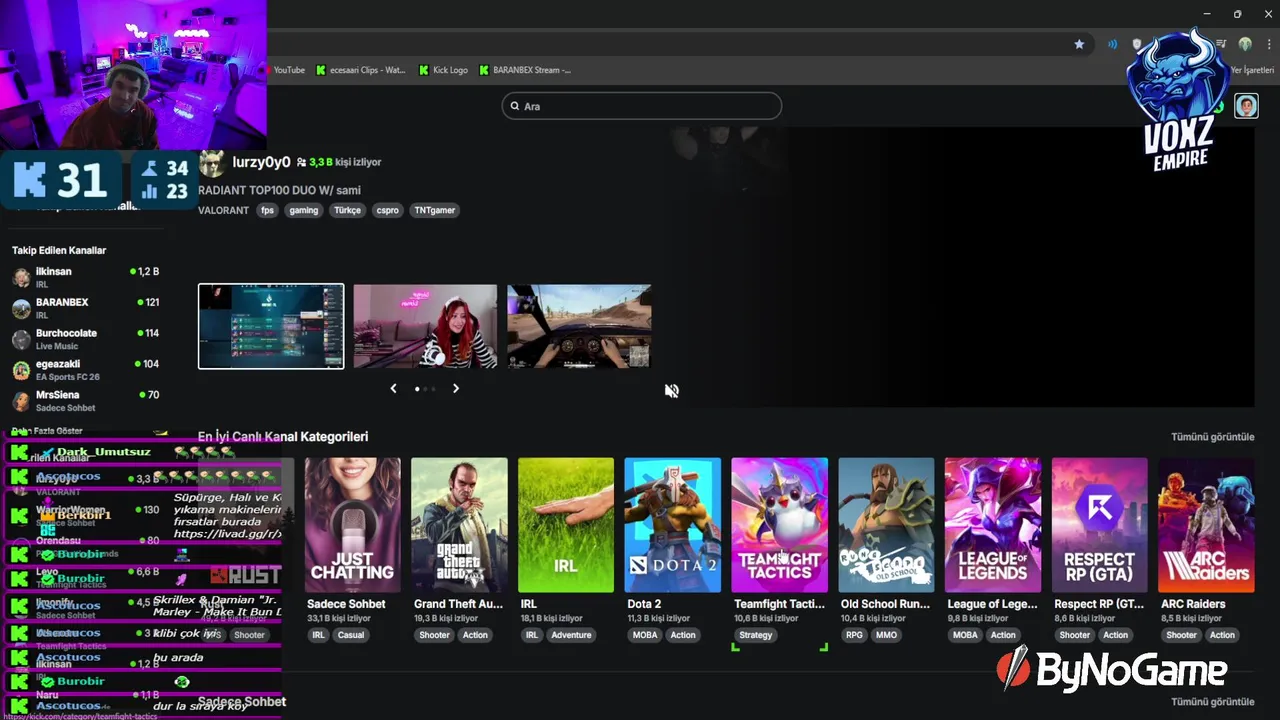Screen dimensions: 1280x720
Task: Open the Chrome three-dot menu
Action: point(1268,44)
